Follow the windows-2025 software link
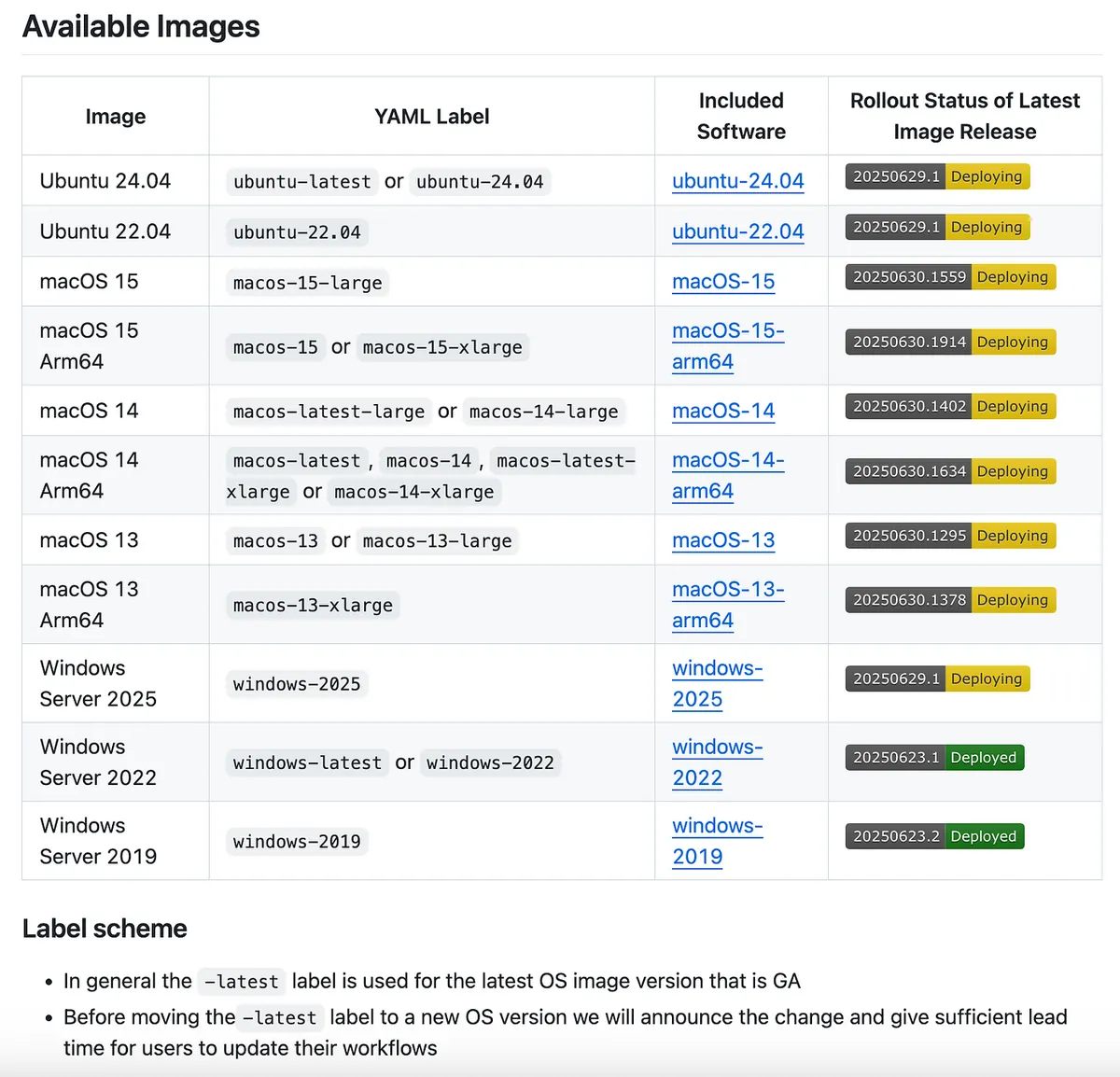 [x=717, y=683]
